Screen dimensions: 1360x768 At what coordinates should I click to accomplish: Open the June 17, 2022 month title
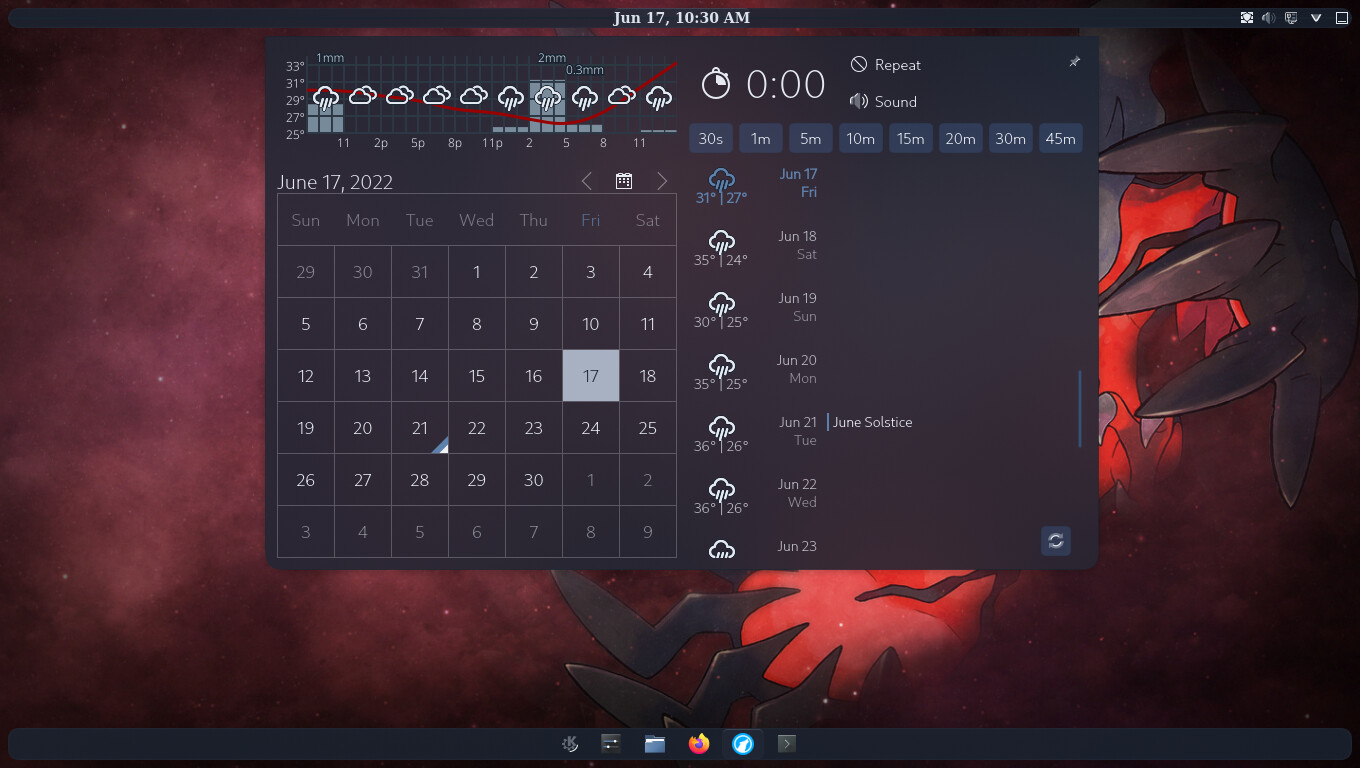pyautogui.click(x=335, y=182)
